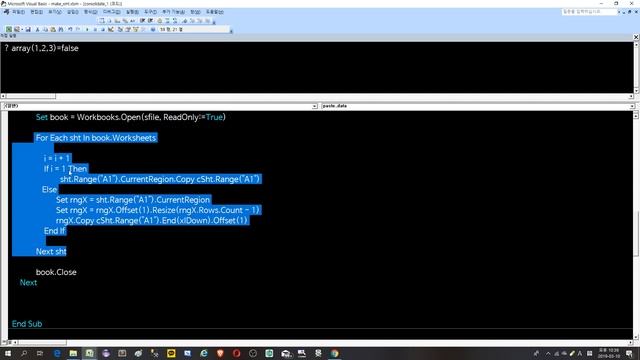Click List Properties/Methods icon in Edit toolbar
Viewport: 640px width, 360px height.
tap(102, 21)
